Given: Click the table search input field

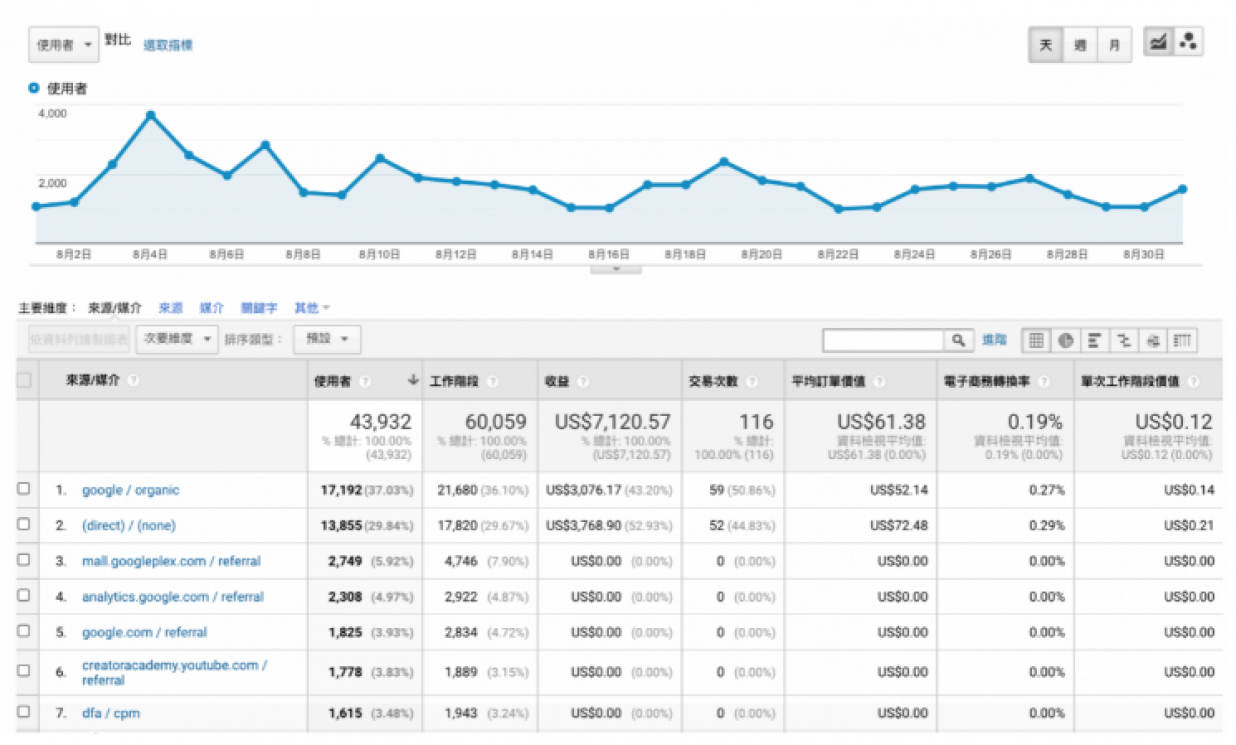Looking at the screenshot, I should click(x=884, y=341).
